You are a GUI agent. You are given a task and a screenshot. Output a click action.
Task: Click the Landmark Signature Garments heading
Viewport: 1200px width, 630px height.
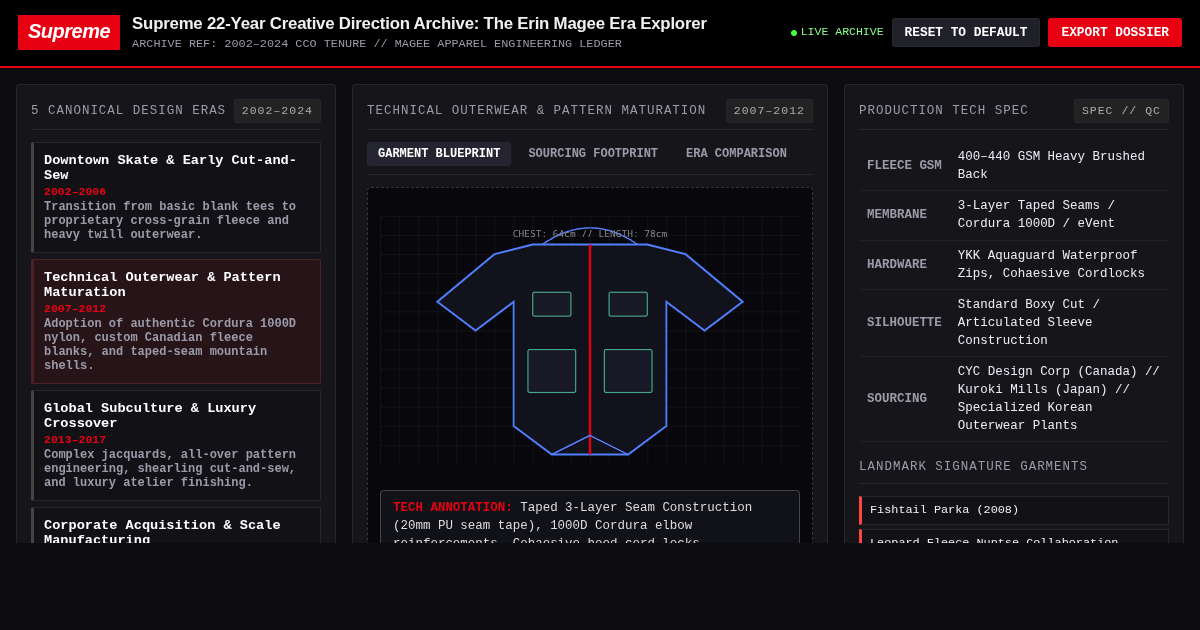pyautogui.click(x=973, y=467)
